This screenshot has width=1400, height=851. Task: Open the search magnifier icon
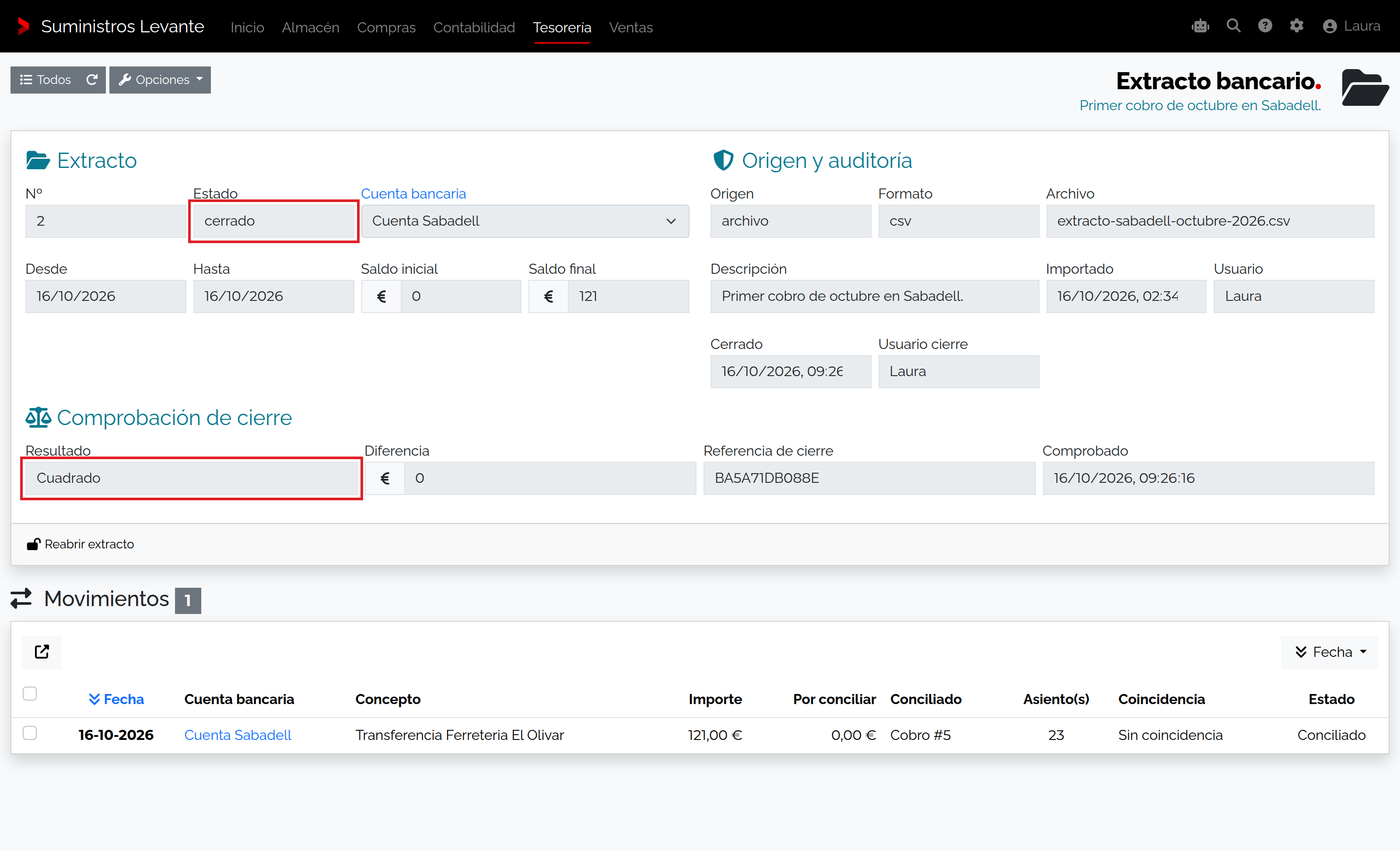pos(1233,26)
